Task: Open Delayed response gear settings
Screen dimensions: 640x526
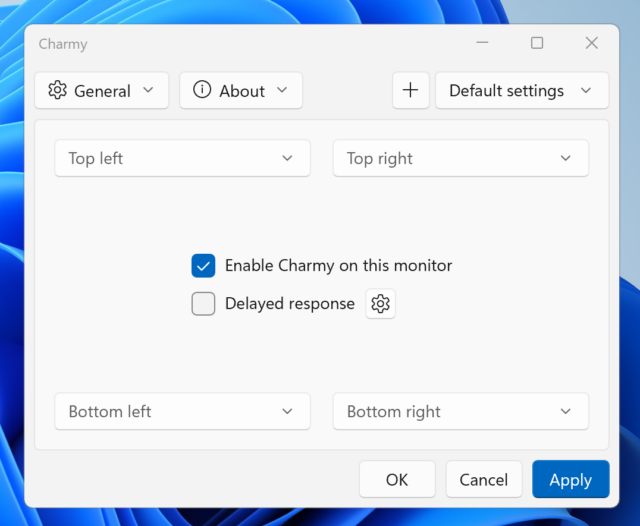Action: [380, 304]
